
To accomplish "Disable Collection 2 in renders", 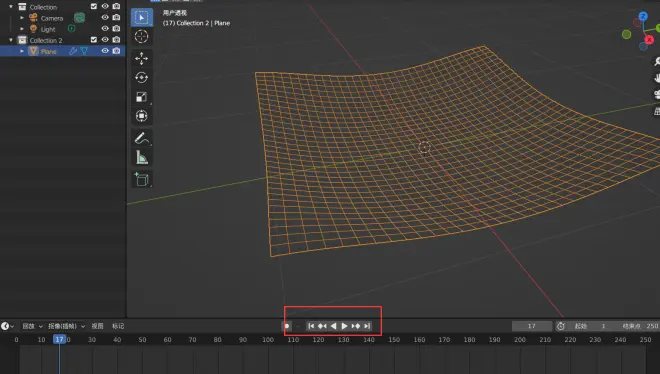I will click(116, 40).
